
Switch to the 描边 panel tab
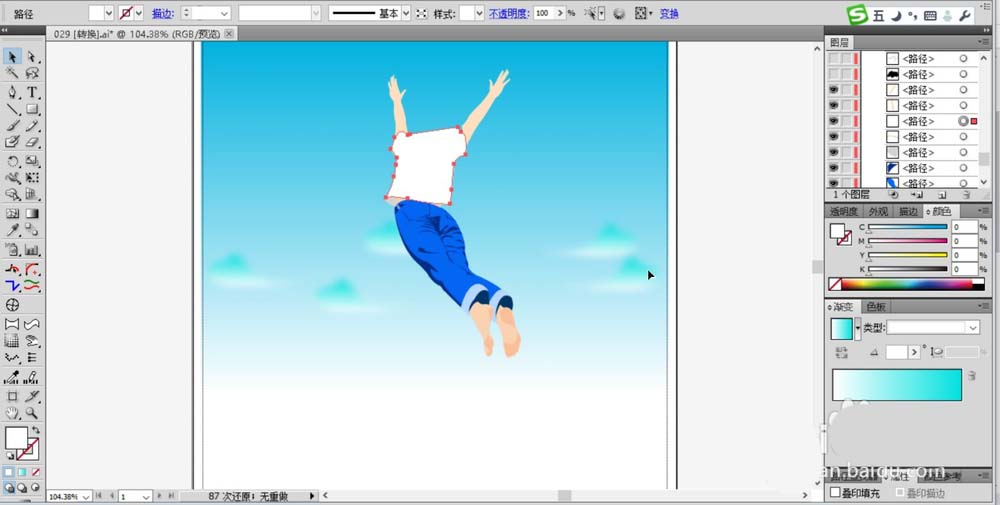(908, 212)
